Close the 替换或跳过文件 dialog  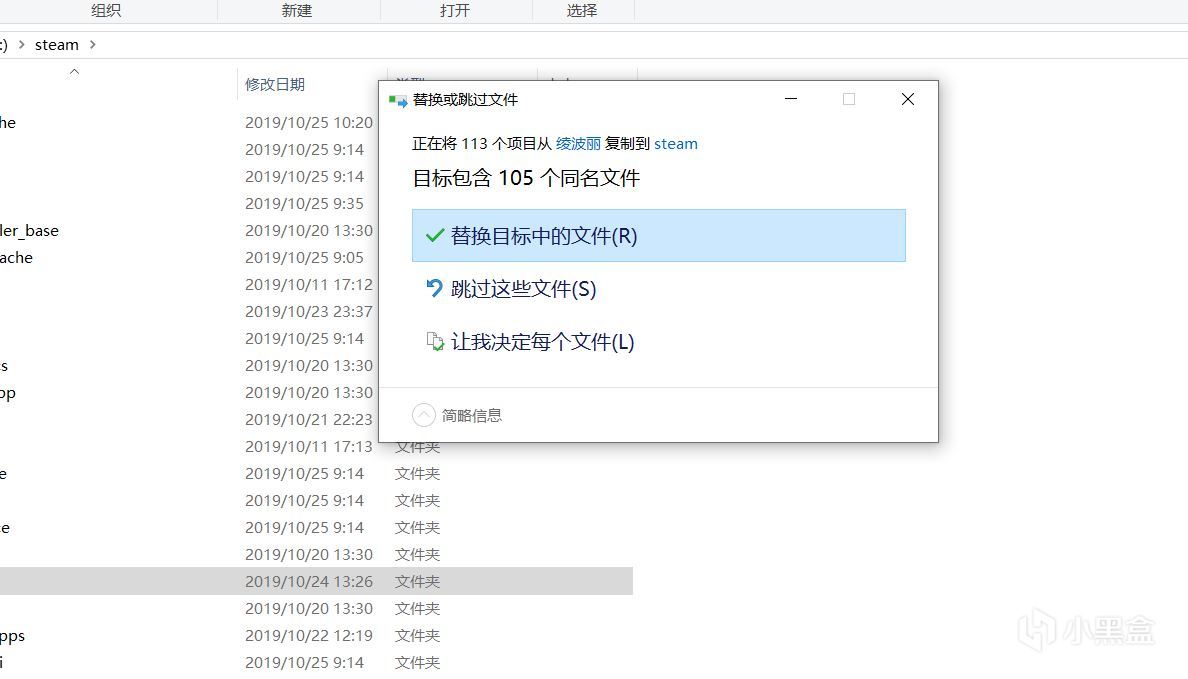pos(907,99)
